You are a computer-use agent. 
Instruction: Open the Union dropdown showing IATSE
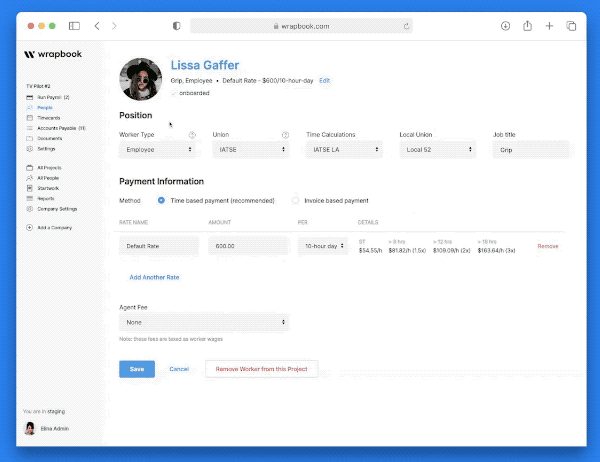click(x=251, y=150)
